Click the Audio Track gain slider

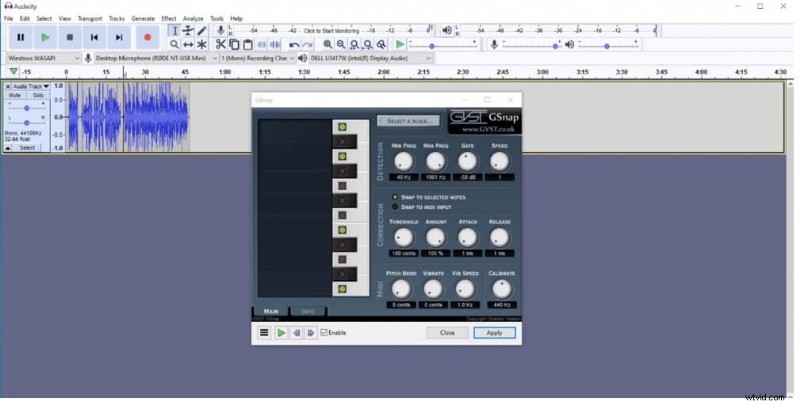(27, 108)
